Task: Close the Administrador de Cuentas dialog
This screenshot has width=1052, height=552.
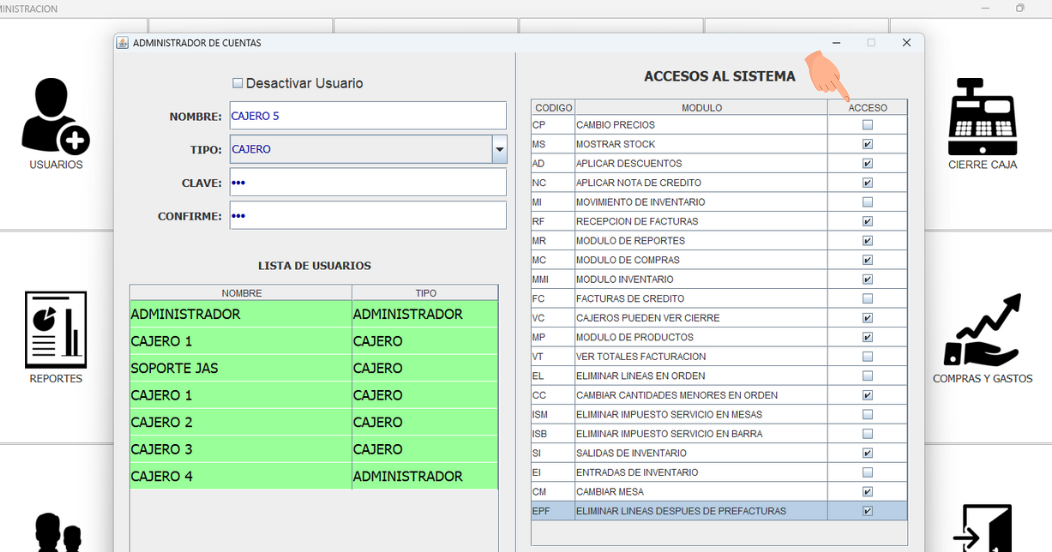Action: 906,43
